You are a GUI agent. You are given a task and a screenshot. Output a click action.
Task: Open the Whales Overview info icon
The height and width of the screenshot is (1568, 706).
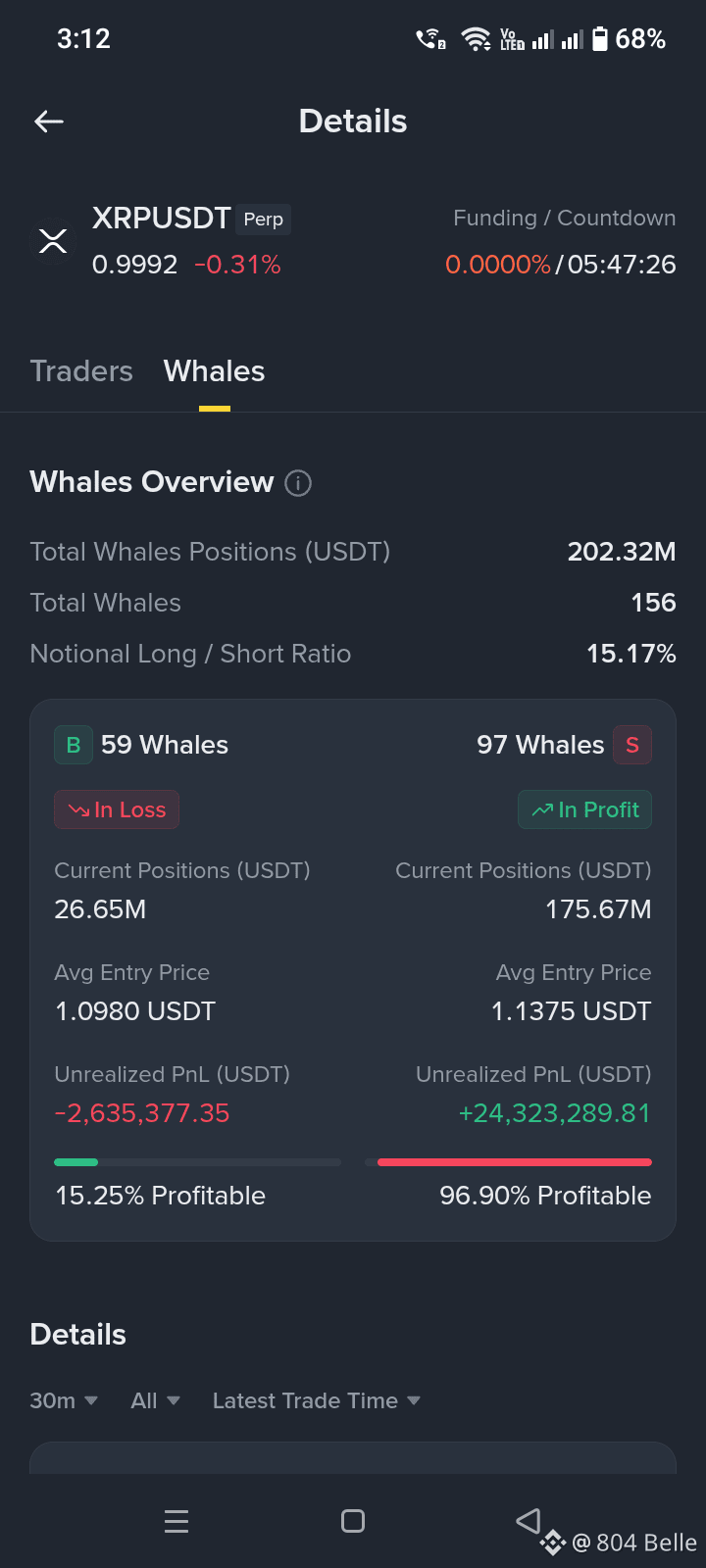point(298,483)
